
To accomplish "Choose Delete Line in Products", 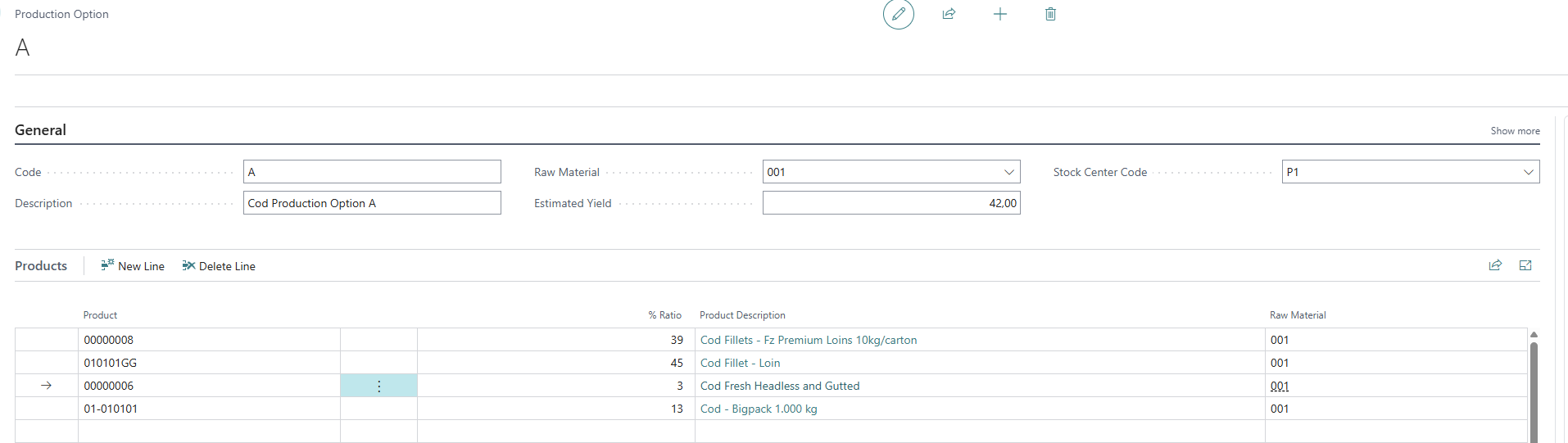I will pyautogui.click(x=219, y=266).
